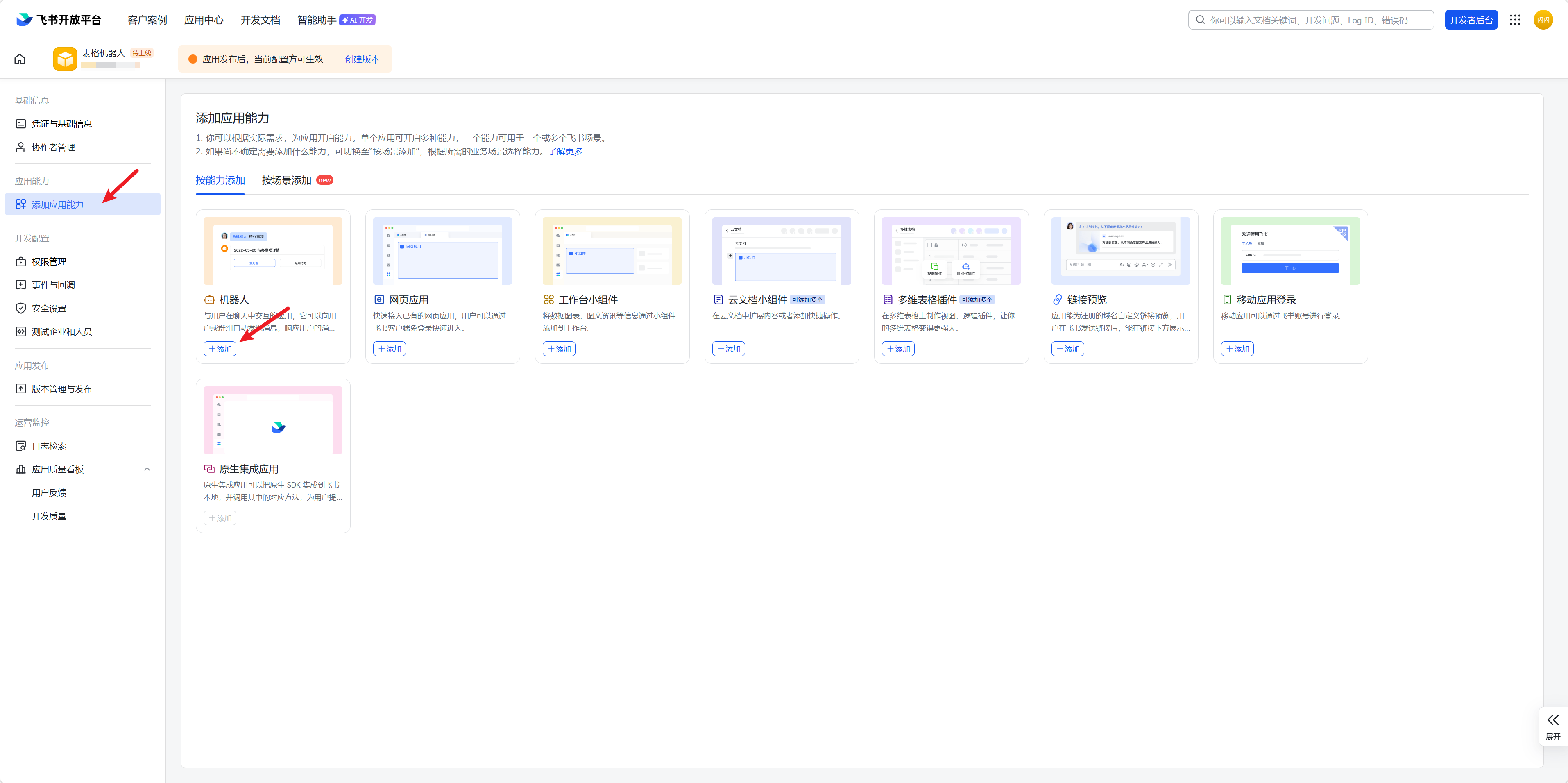1568x783 pixels.
Task: Collapse the 应用质量看板 section chevron
Action: click(x=147, y=470)
